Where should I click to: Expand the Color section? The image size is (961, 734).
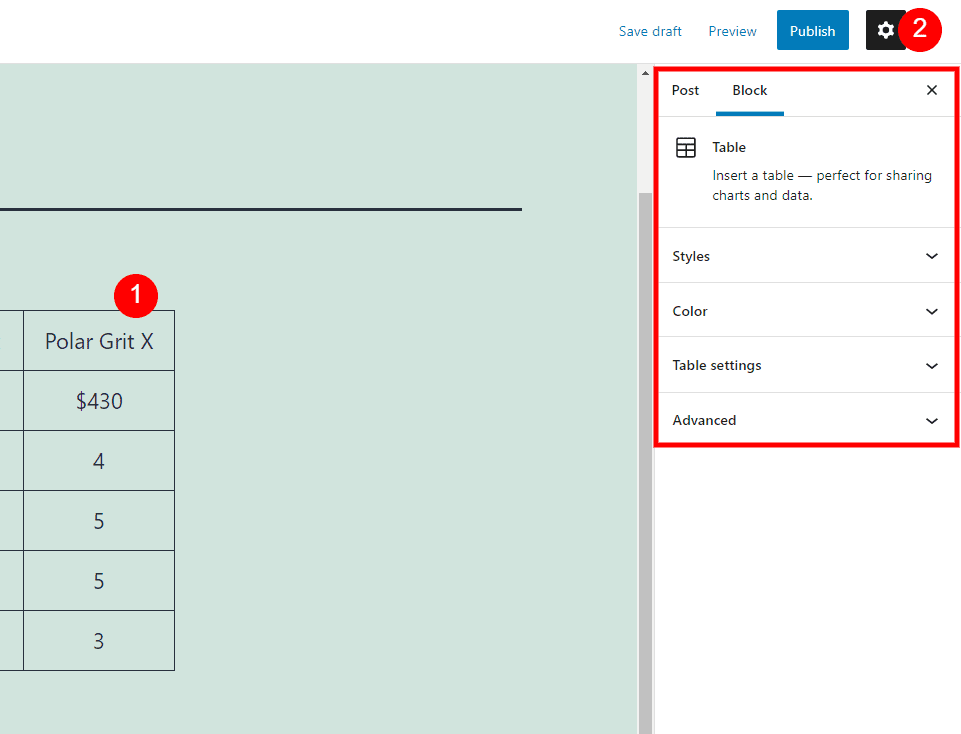(805, 311)
